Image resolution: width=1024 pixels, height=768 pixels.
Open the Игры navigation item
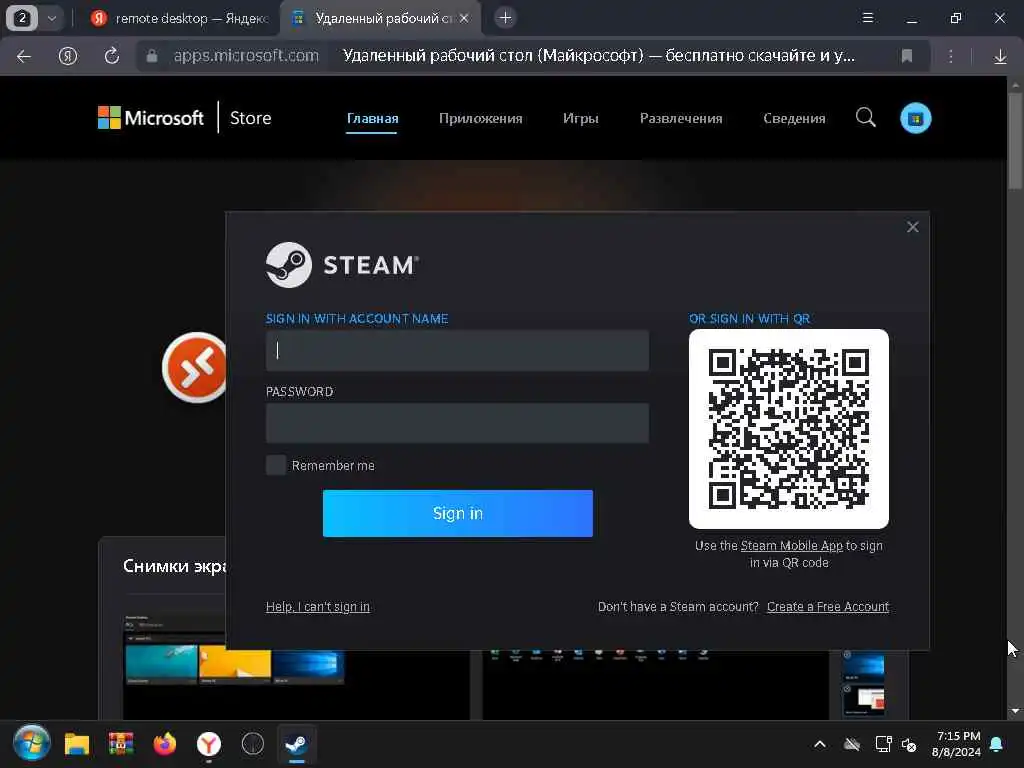click(581, 118)
